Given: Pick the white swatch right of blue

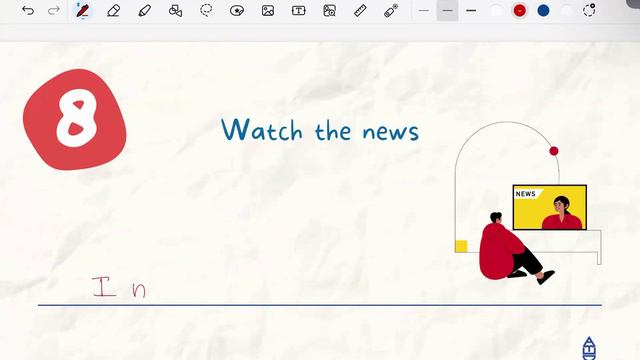Looking at the screenshot, I should (567, 11).
